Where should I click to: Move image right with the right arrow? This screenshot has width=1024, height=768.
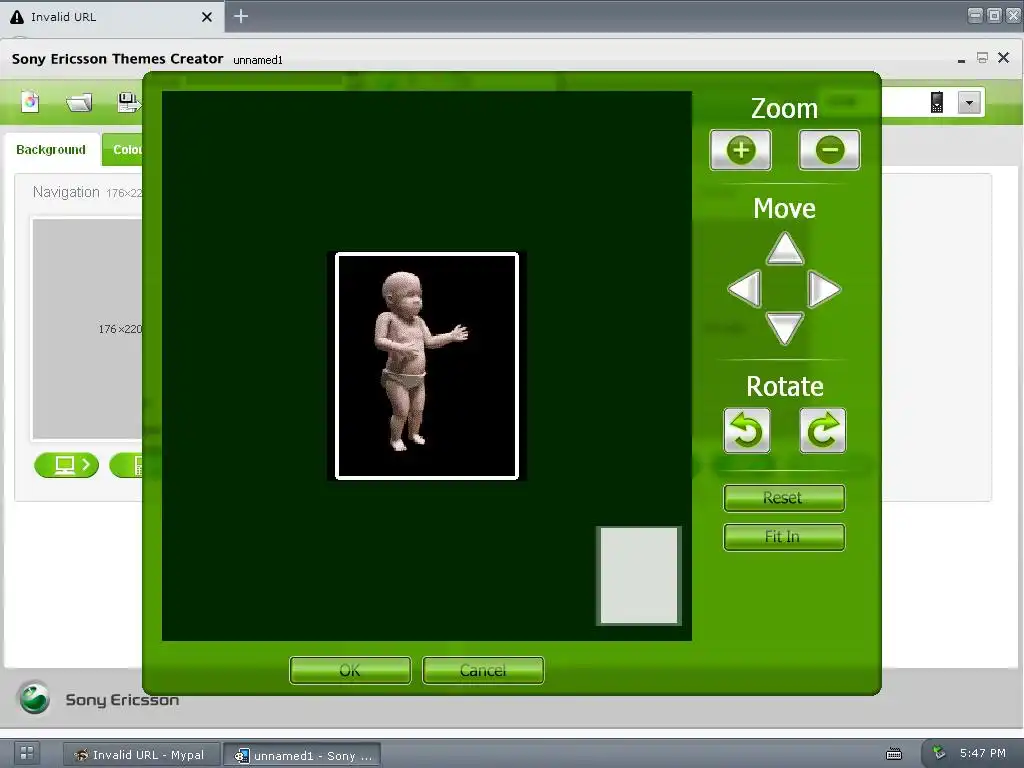point(824,289)
